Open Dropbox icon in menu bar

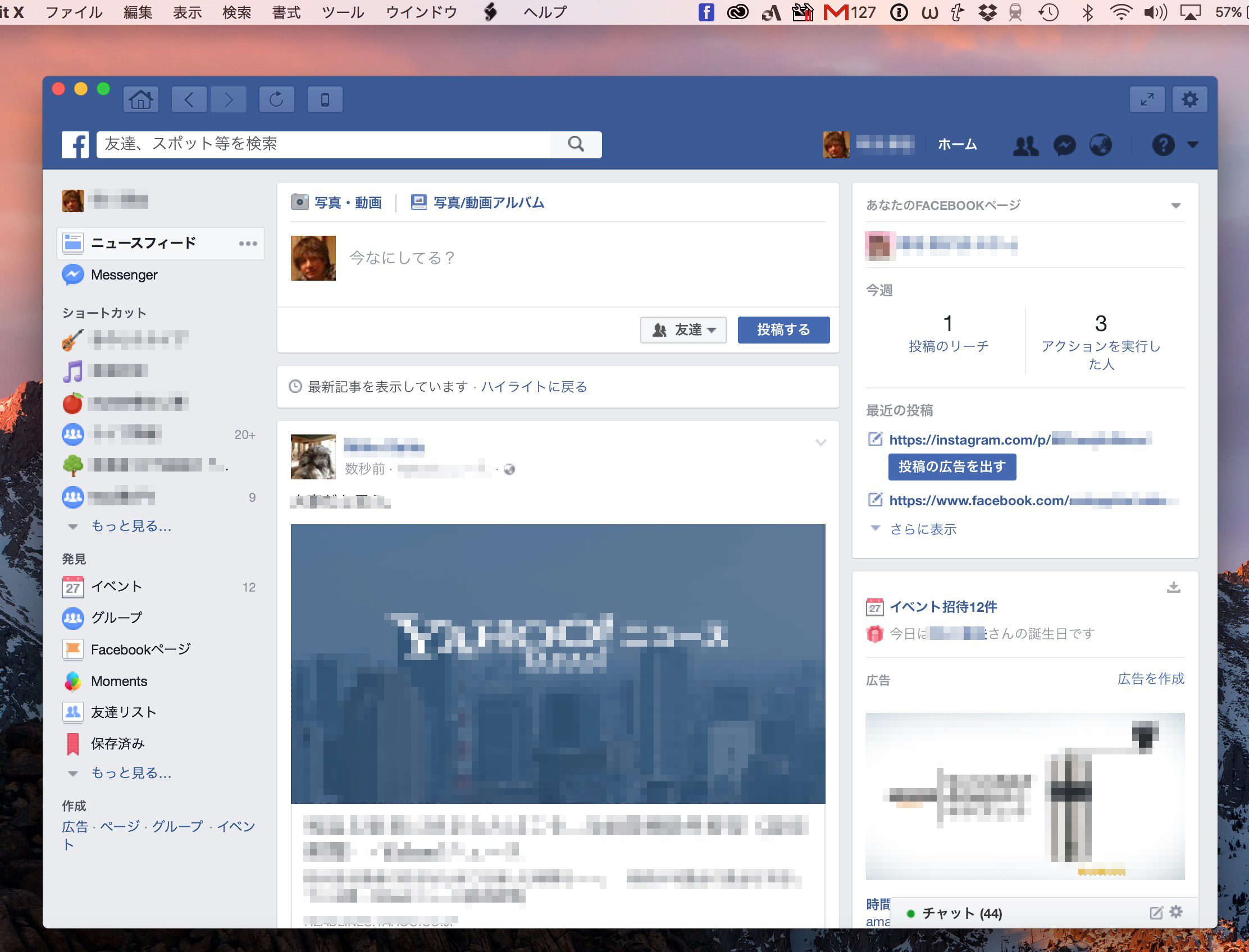(x=988, y=12)
